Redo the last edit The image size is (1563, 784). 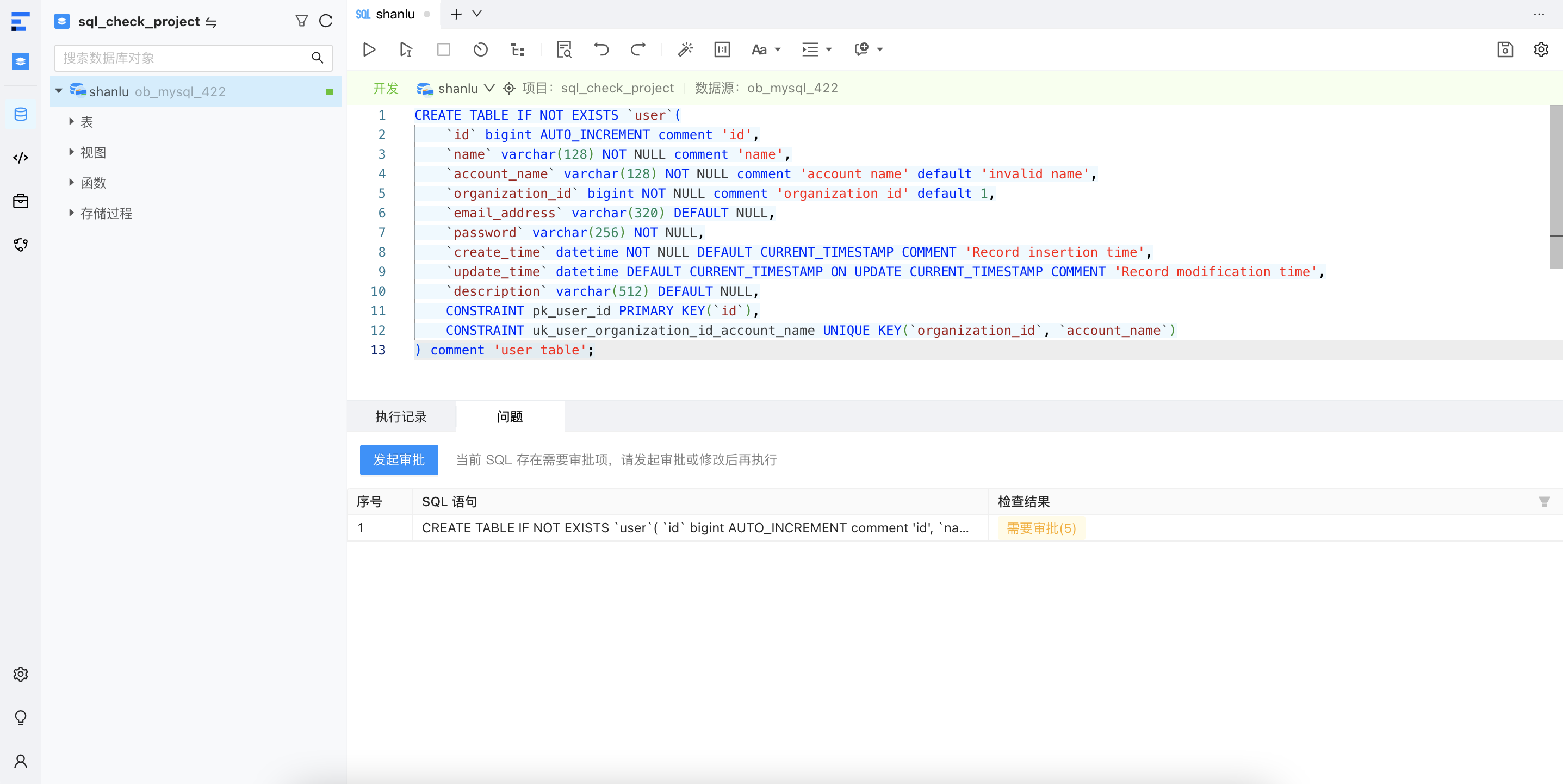click(x=638, y=49)
